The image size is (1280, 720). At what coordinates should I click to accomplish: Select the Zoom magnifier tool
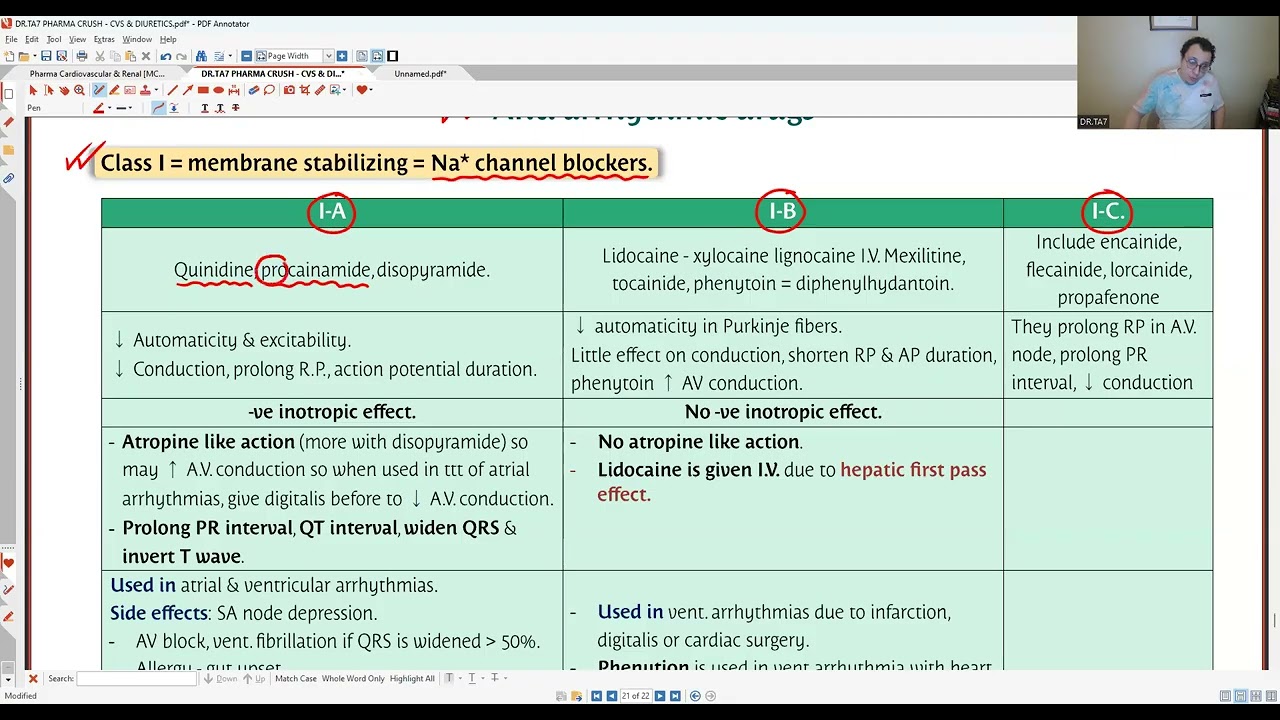click(80, 90)
